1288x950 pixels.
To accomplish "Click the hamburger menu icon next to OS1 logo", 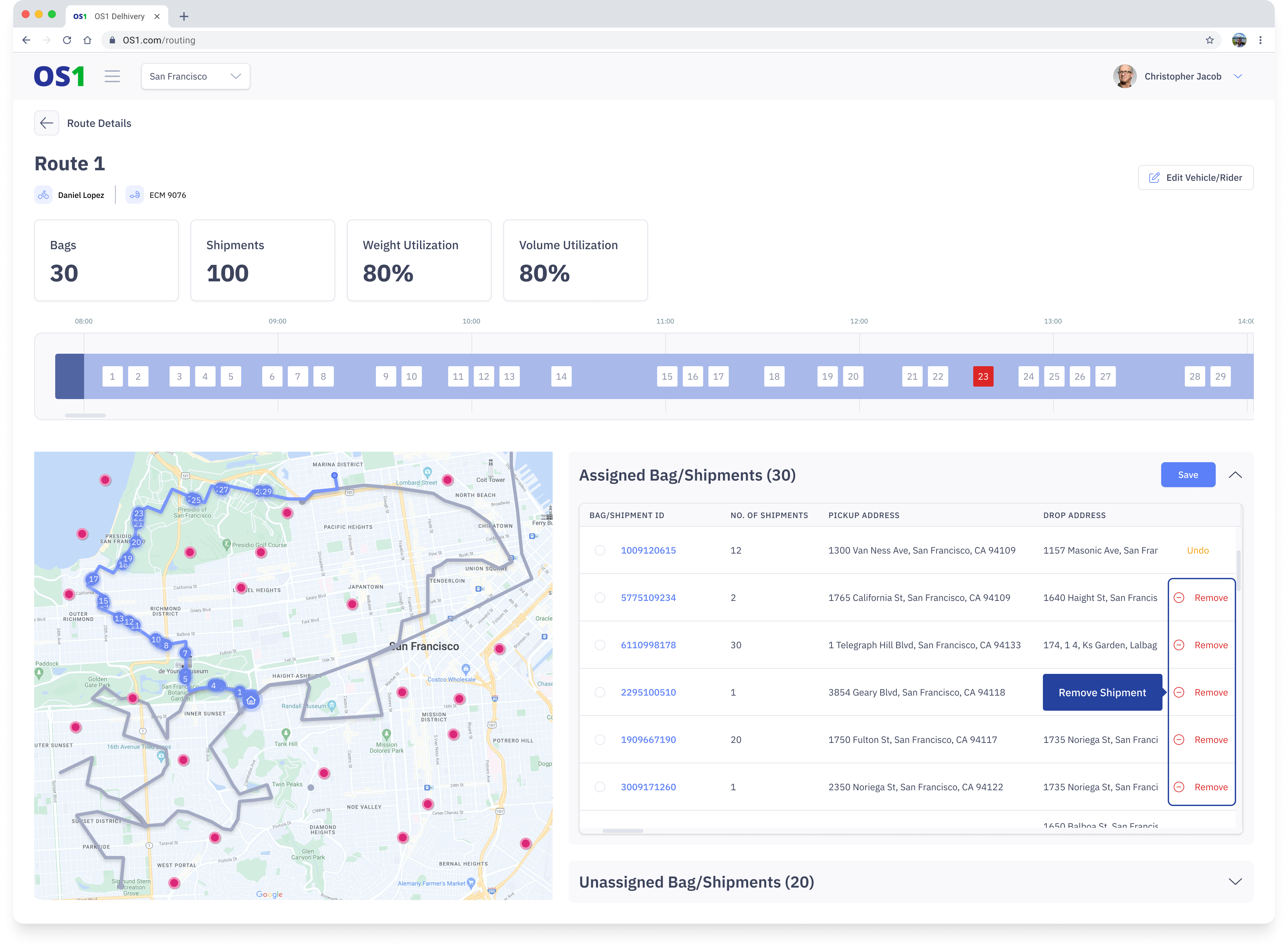I will [x=112, y=77].
